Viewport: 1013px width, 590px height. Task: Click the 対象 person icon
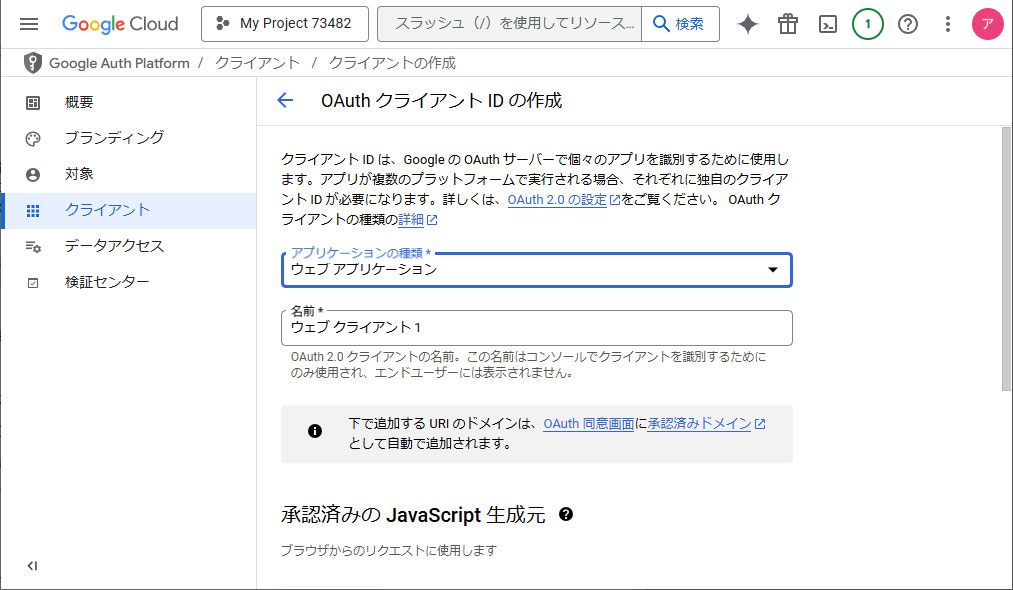pyautogui.click(x=33, y=175)
